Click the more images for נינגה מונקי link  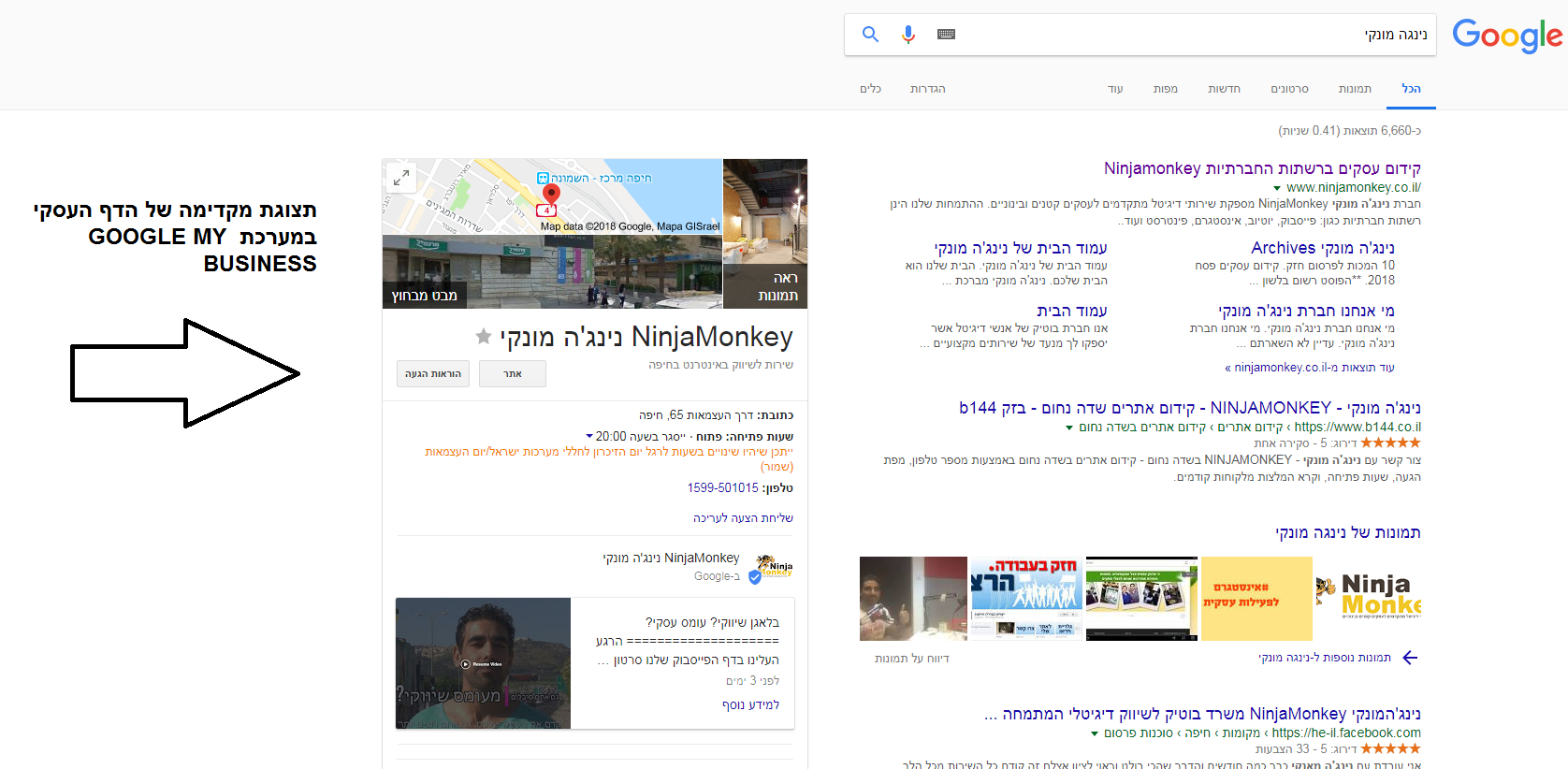point(1325,658)
